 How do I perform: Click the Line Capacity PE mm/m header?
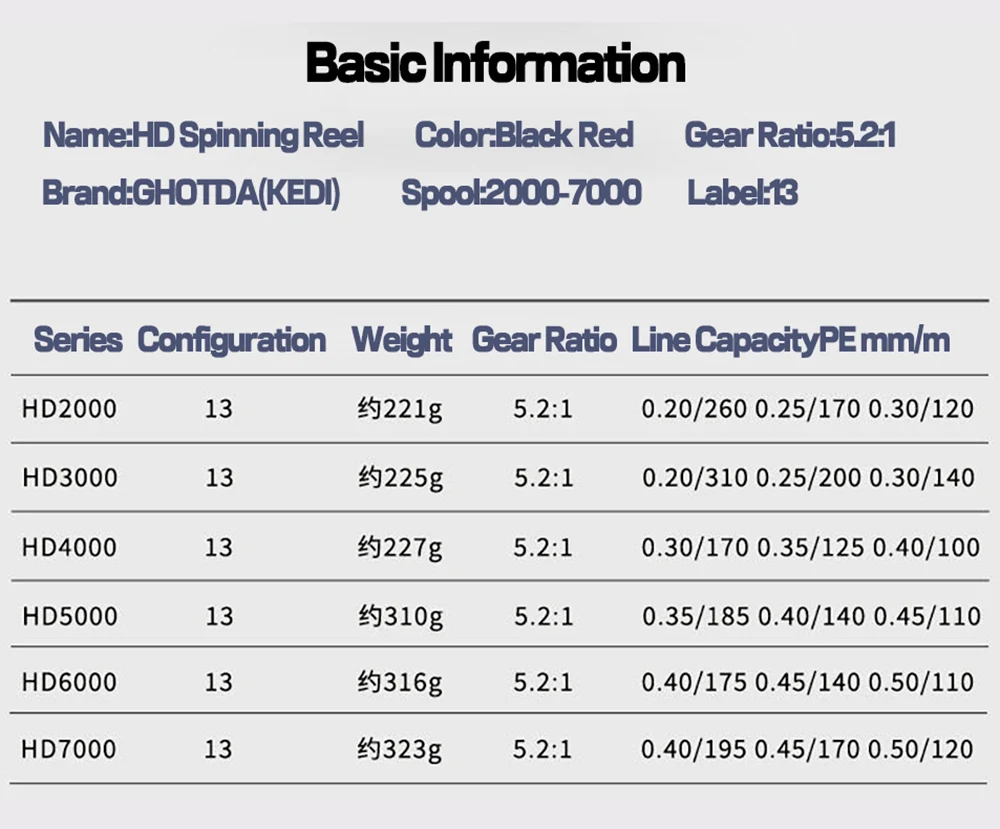790,340
